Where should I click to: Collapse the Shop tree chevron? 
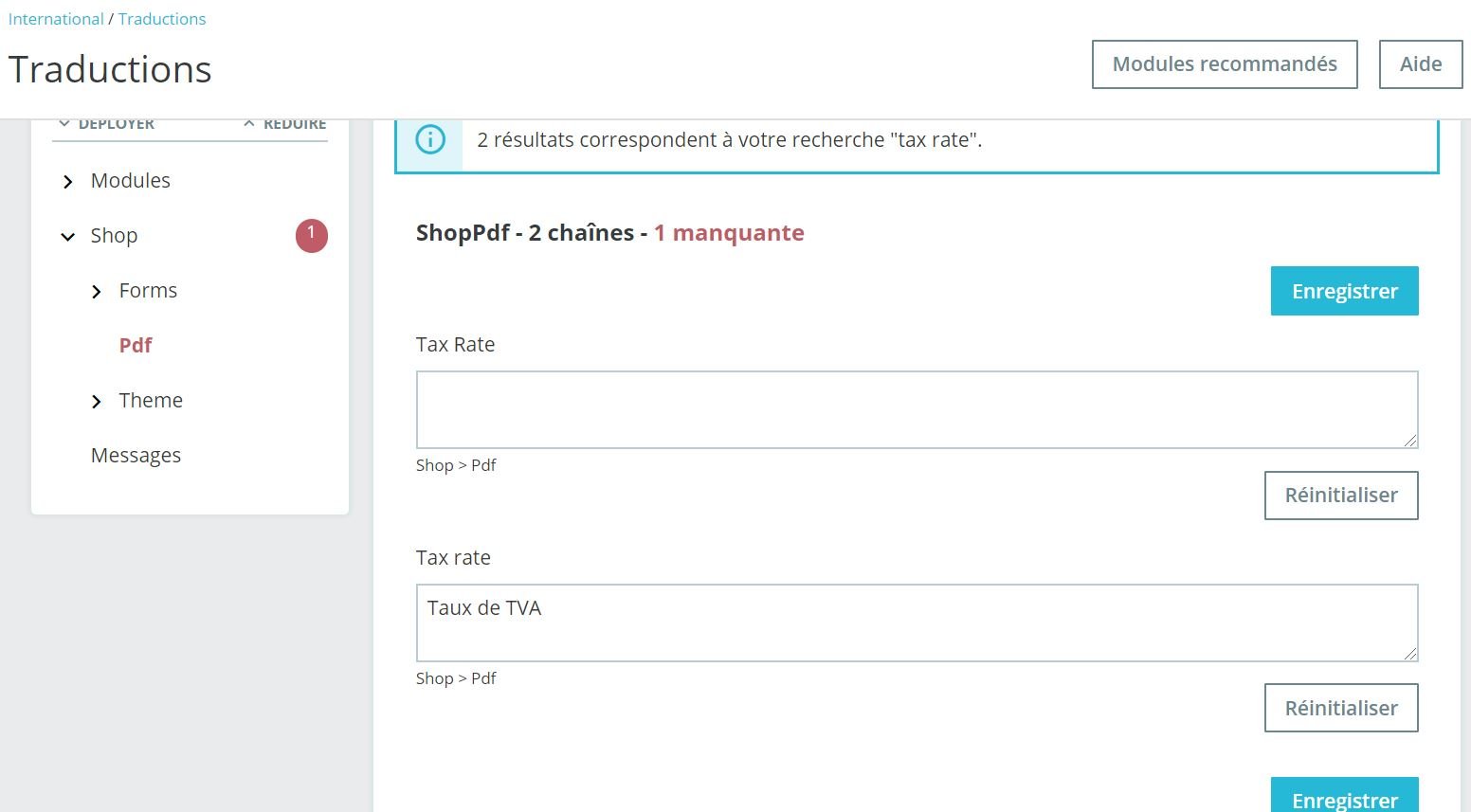67,237
